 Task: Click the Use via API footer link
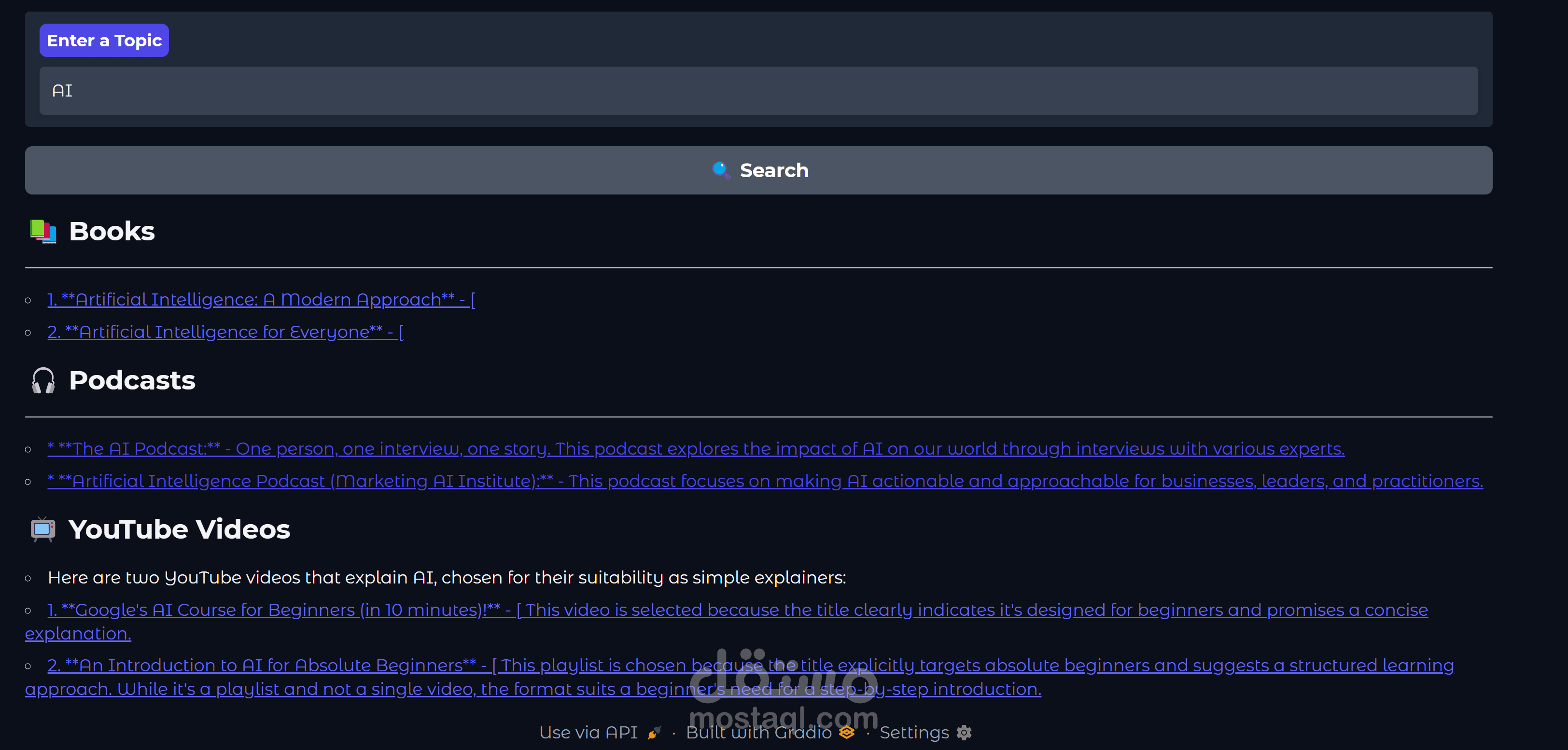[x=600, y=732]
